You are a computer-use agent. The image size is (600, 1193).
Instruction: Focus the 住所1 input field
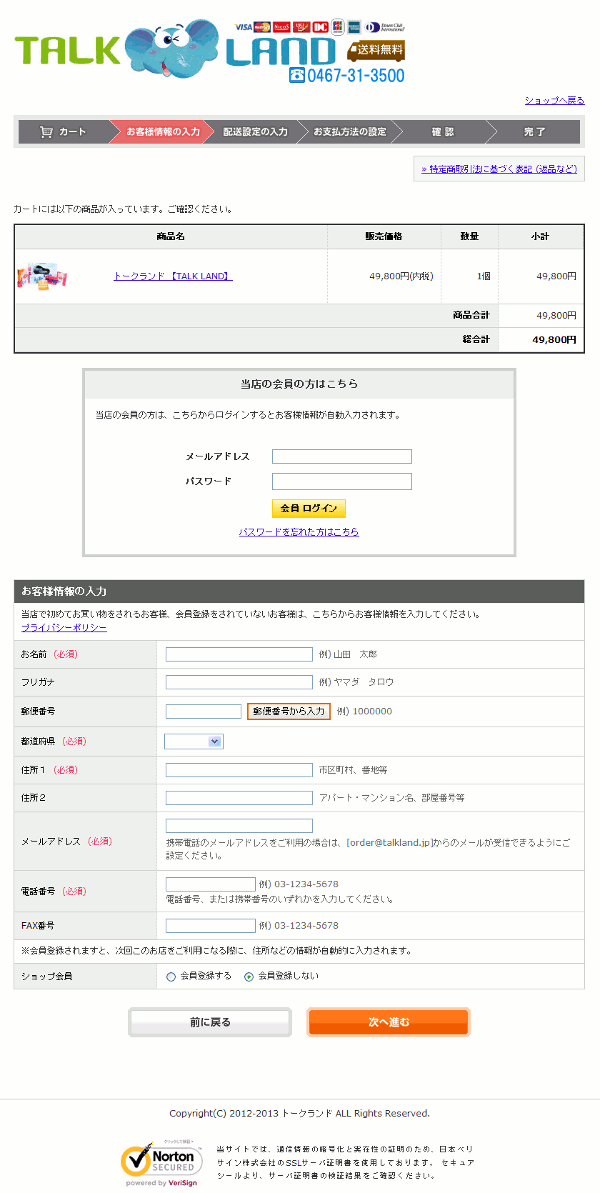click(239, 770)
